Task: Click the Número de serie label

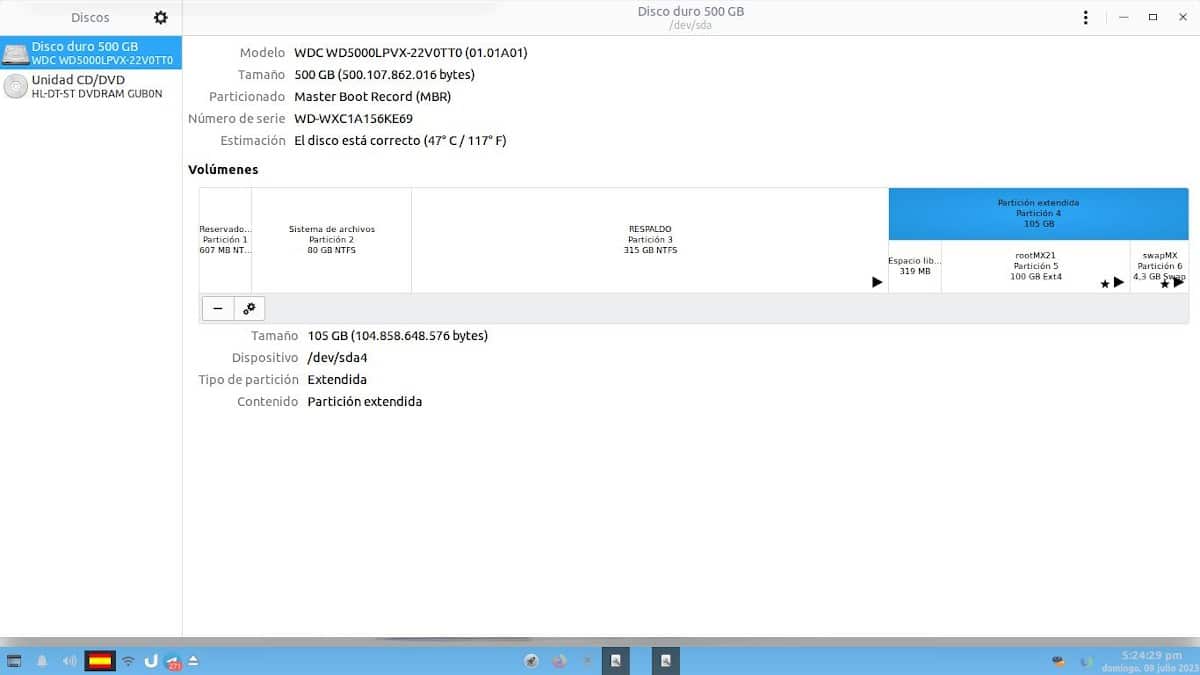Action: (x=236, y=118)
